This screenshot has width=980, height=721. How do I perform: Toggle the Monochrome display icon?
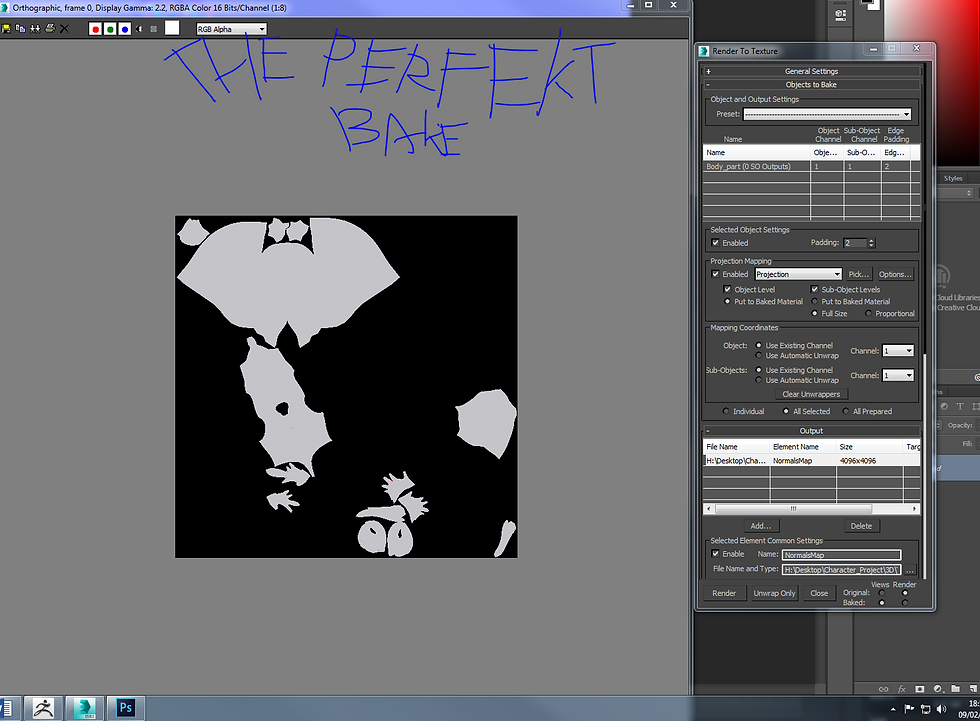coord(154,29)
